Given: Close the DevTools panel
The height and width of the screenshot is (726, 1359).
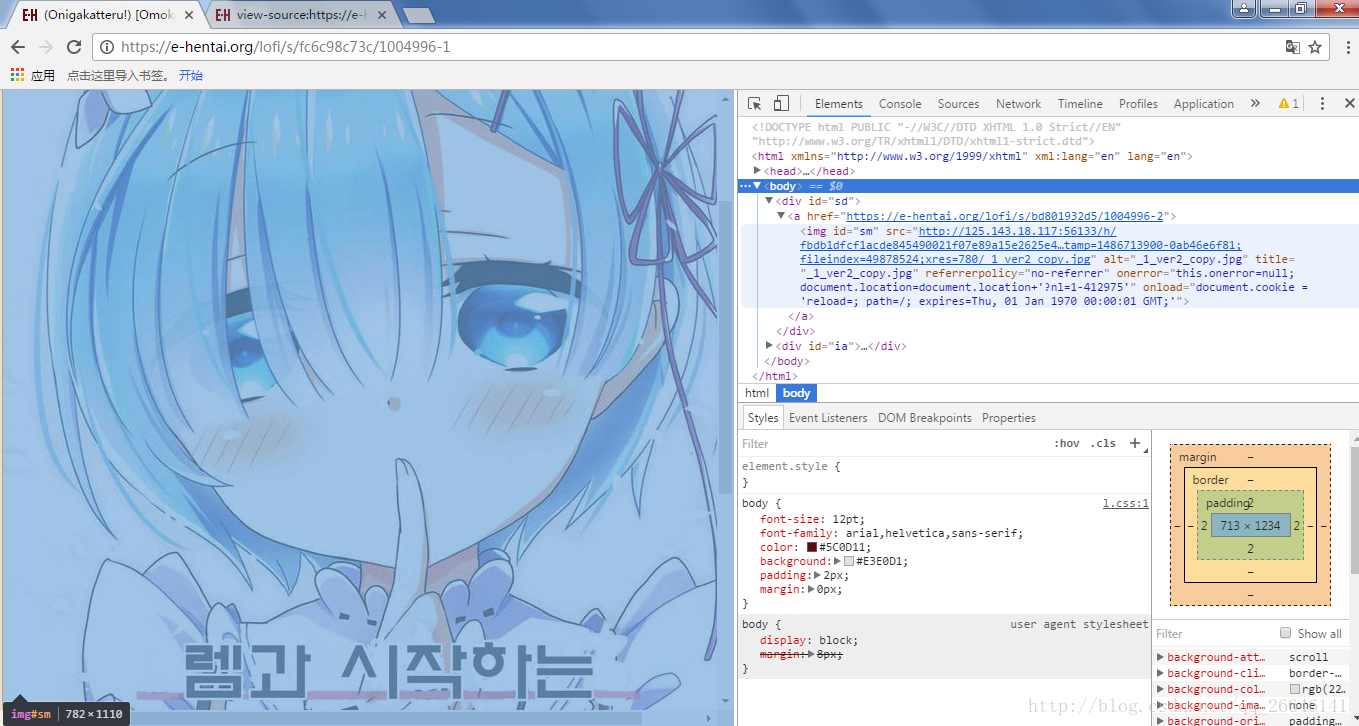Looking at the screenshot, I should click(x=1349, y=103).
